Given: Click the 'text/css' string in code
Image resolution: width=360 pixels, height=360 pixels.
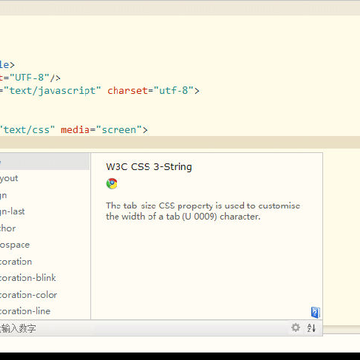Looking at the screenshot, I should click(27, 129).
